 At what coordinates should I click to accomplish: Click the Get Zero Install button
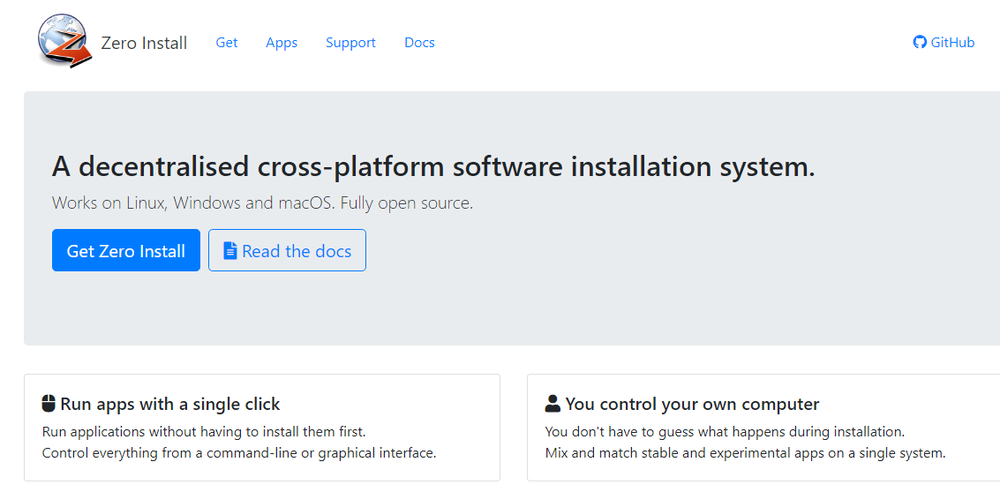[x=126, y=250]
